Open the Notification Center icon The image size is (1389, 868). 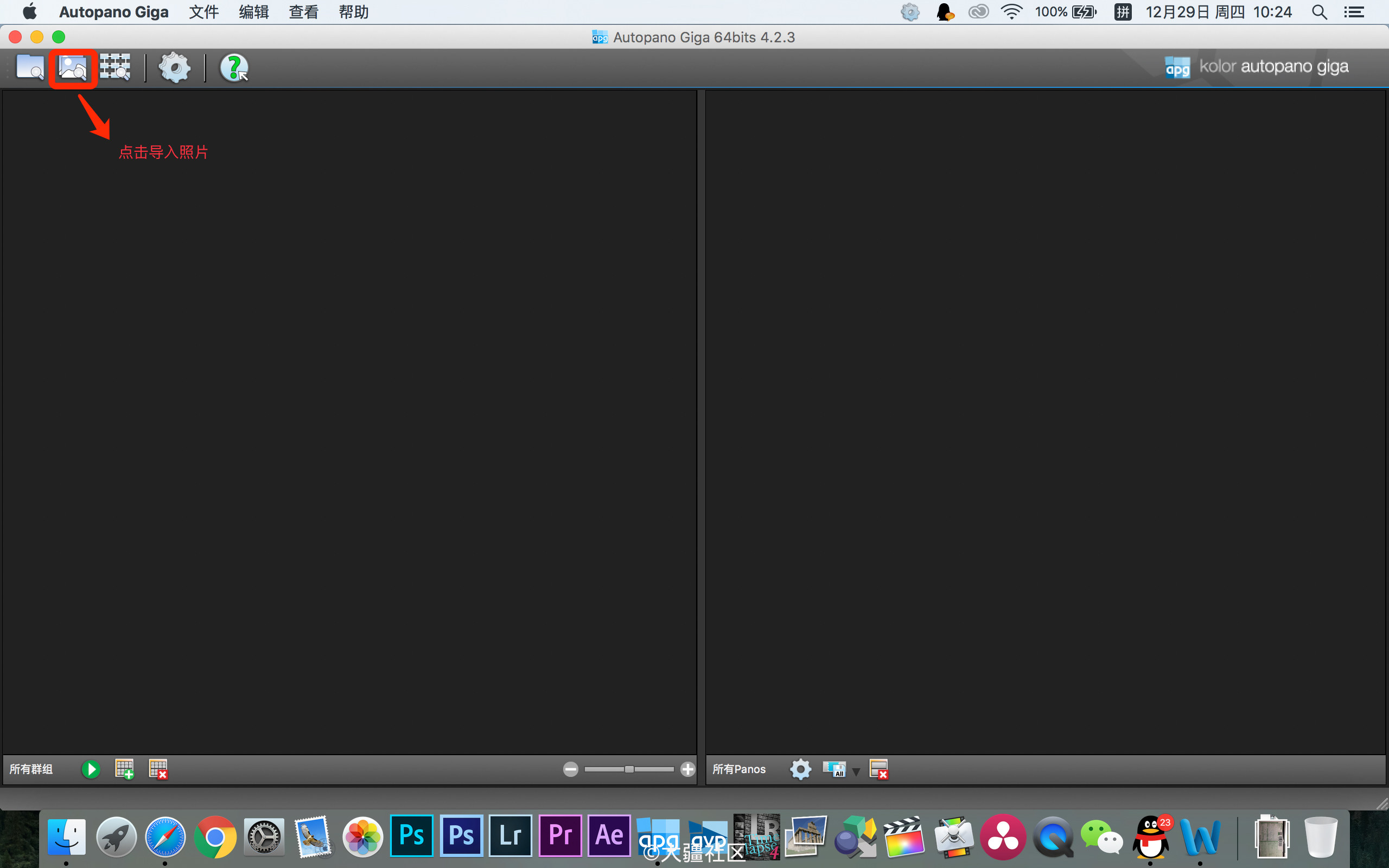pyautogui.click(x=1355, y=12)
